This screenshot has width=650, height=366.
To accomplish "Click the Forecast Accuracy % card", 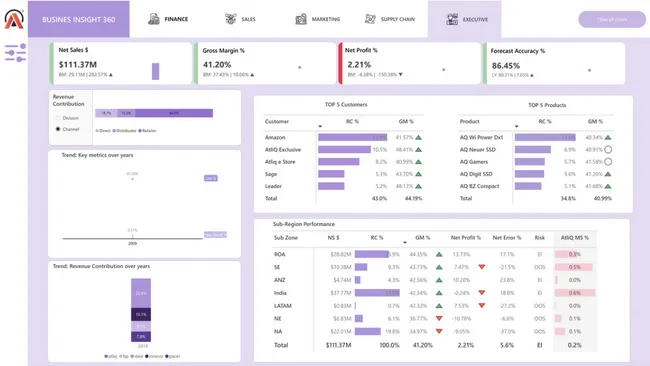I will click(x=554, y=63).
